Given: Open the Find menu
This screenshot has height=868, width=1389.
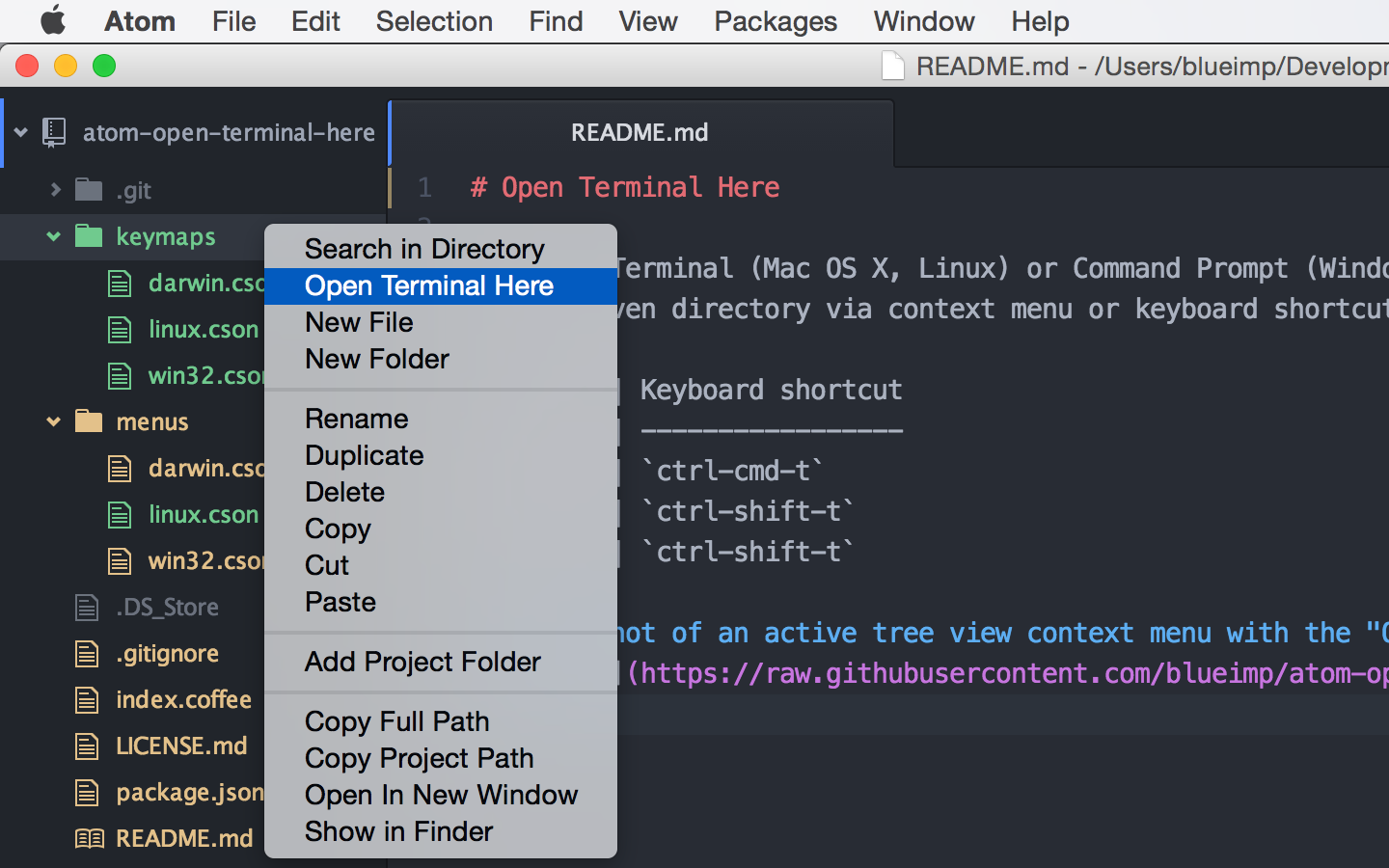Looking at the screenshot, I should coord(556,21).
